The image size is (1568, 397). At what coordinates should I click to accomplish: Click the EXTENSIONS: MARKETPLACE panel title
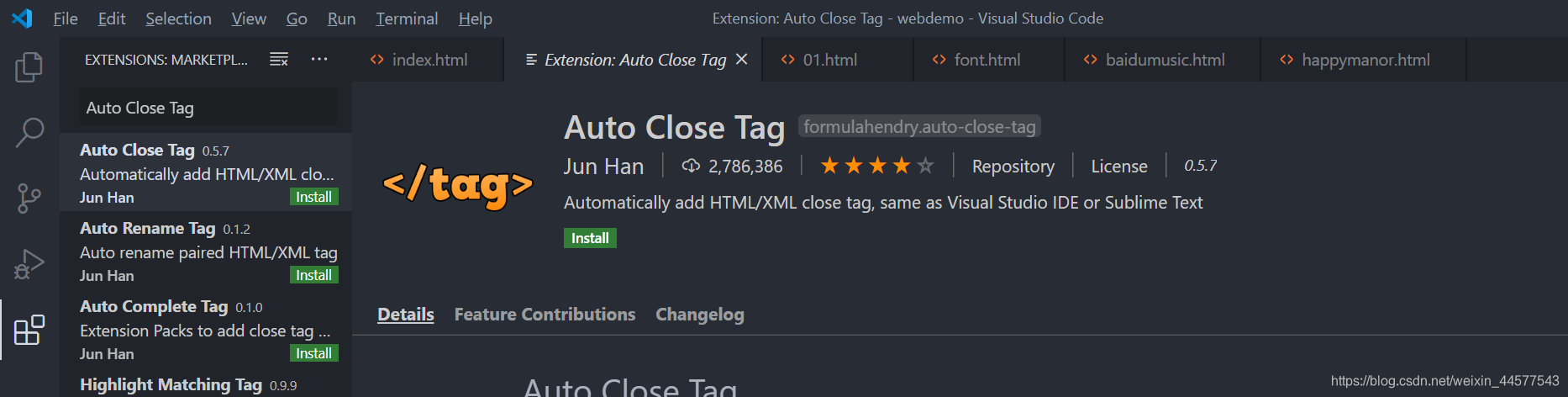pyautogui.click(x=166, y=60)
